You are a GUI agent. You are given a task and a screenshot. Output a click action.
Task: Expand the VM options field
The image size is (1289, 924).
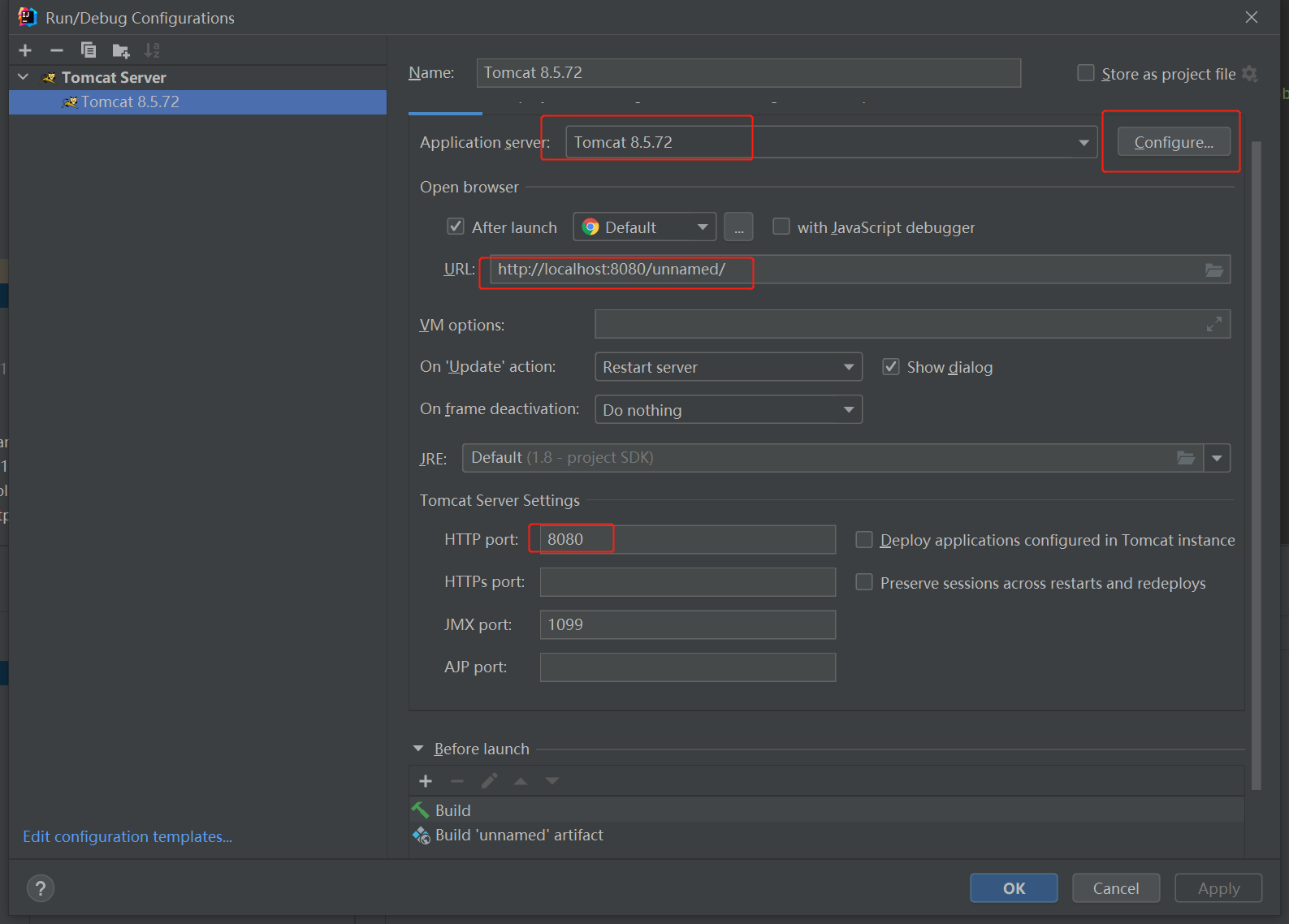(x=1213, y=324)
